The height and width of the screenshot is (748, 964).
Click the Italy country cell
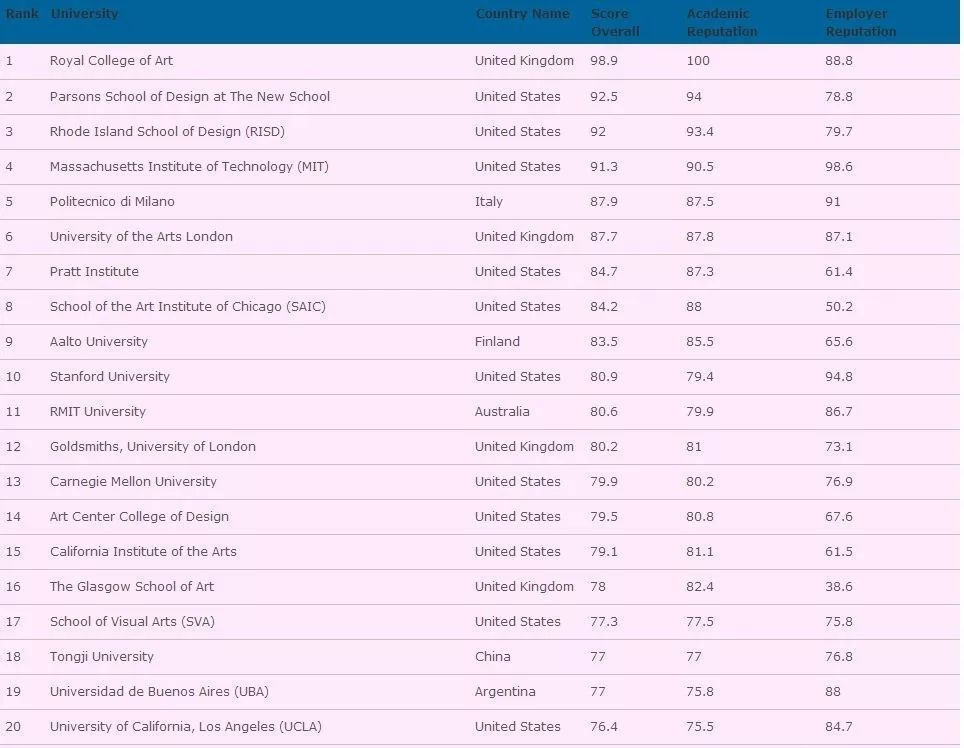click(489, 202)
